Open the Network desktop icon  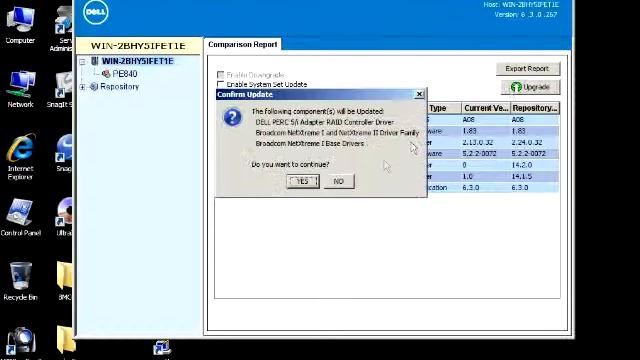pos(20,89)
